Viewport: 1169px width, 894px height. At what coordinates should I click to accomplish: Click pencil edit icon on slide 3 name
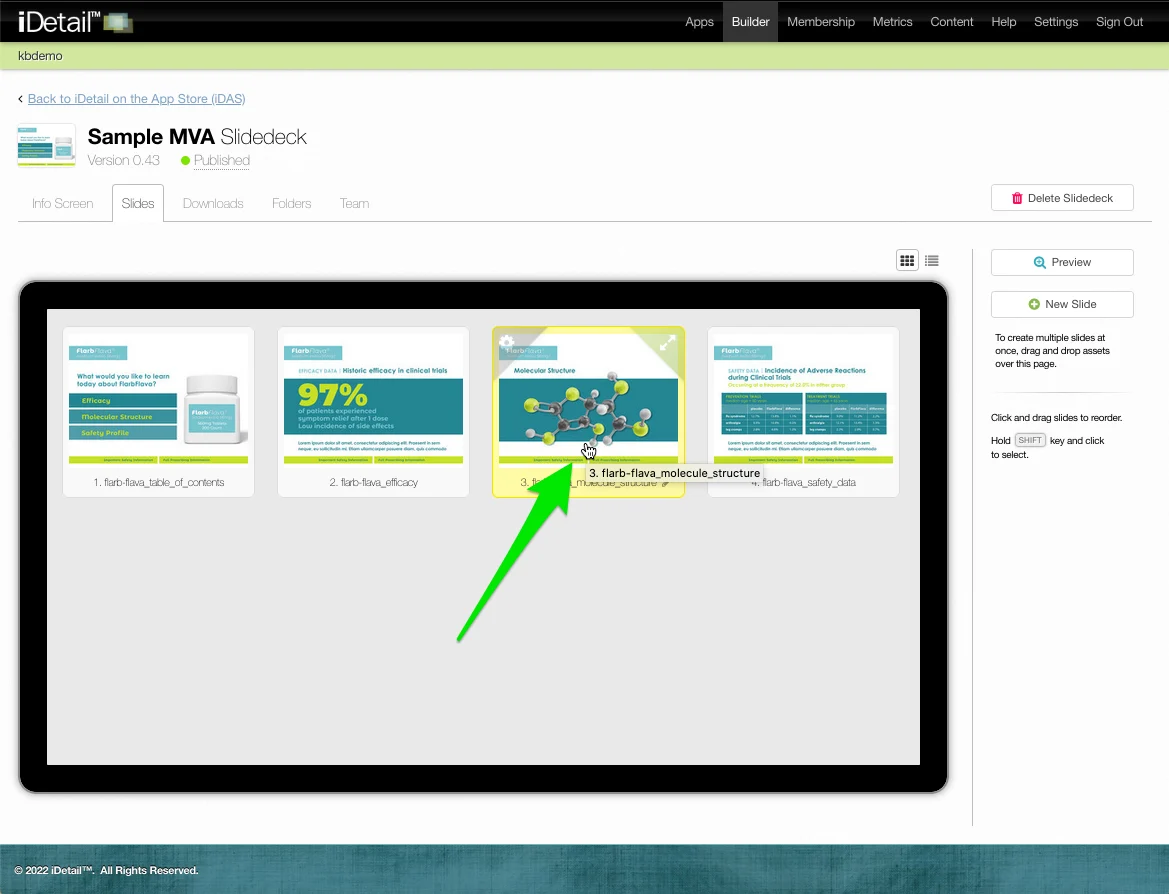tap(666, 483)
